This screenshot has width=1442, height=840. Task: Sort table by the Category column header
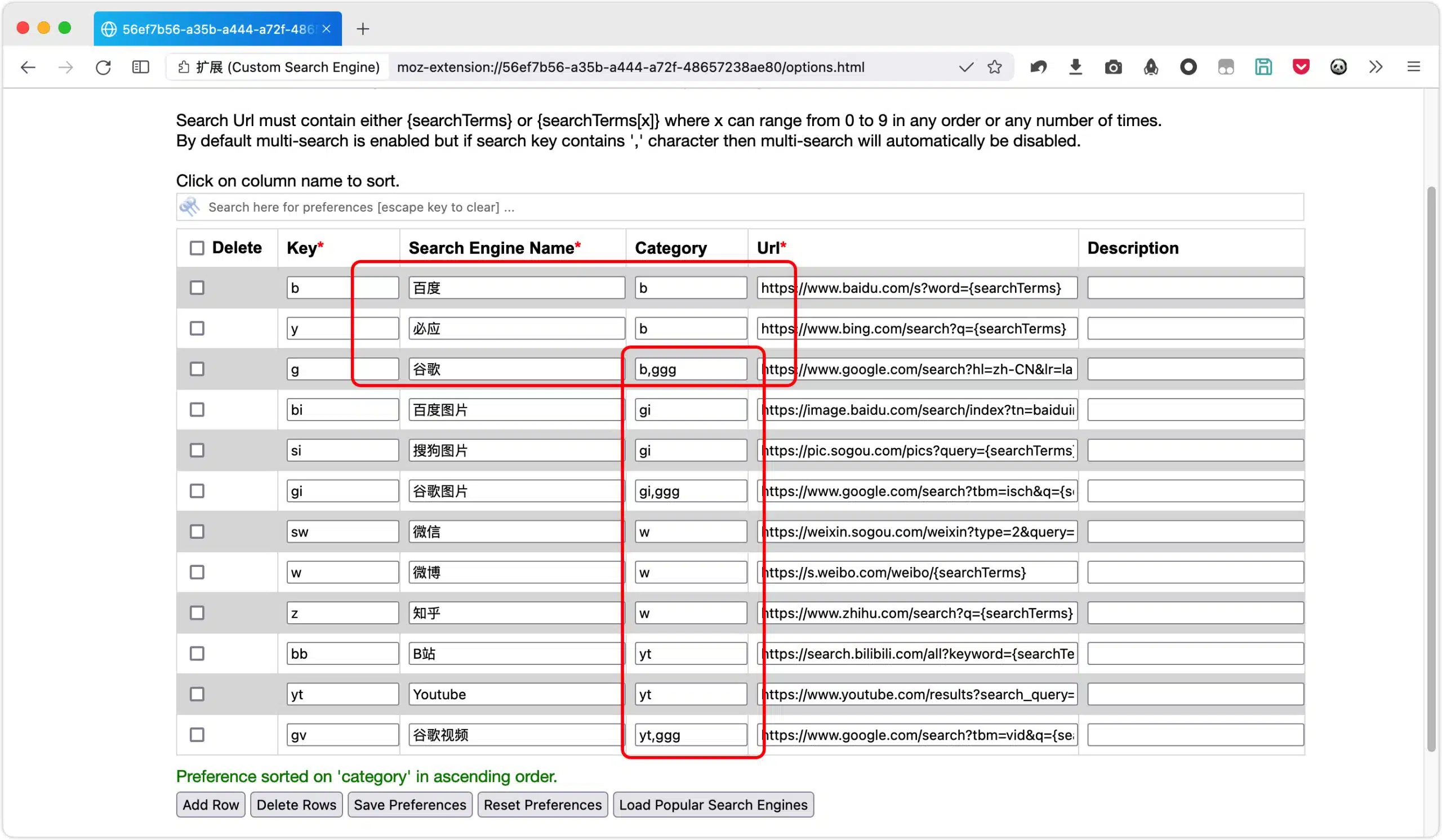[671, 248]
